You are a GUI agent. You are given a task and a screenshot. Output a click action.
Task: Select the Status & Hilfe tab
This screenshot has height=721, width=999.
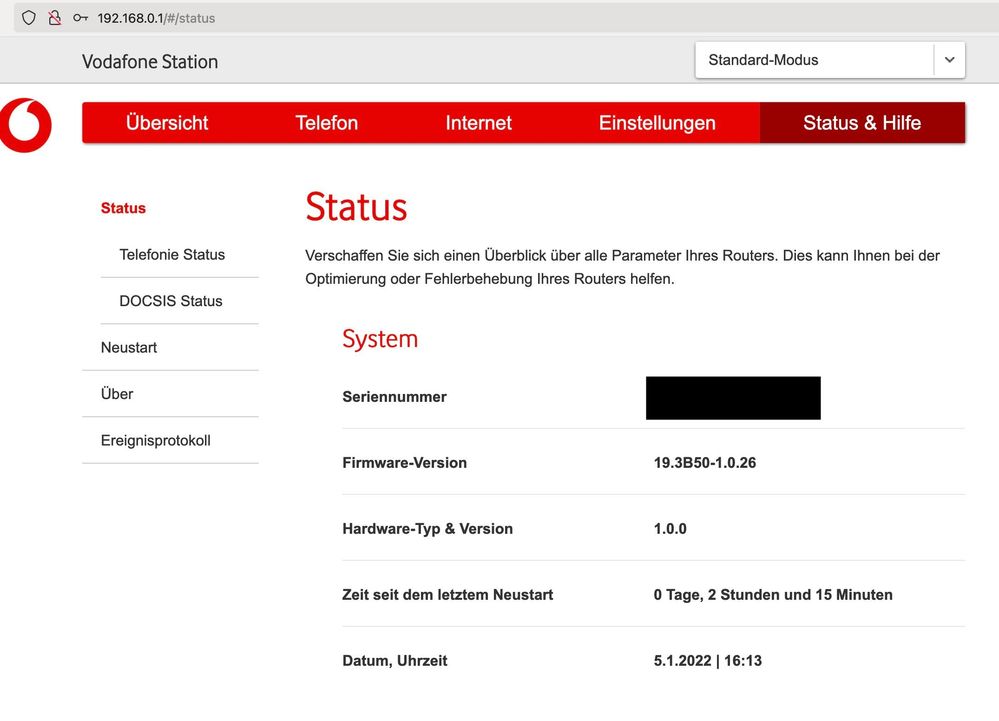click(x=862, y=122)
